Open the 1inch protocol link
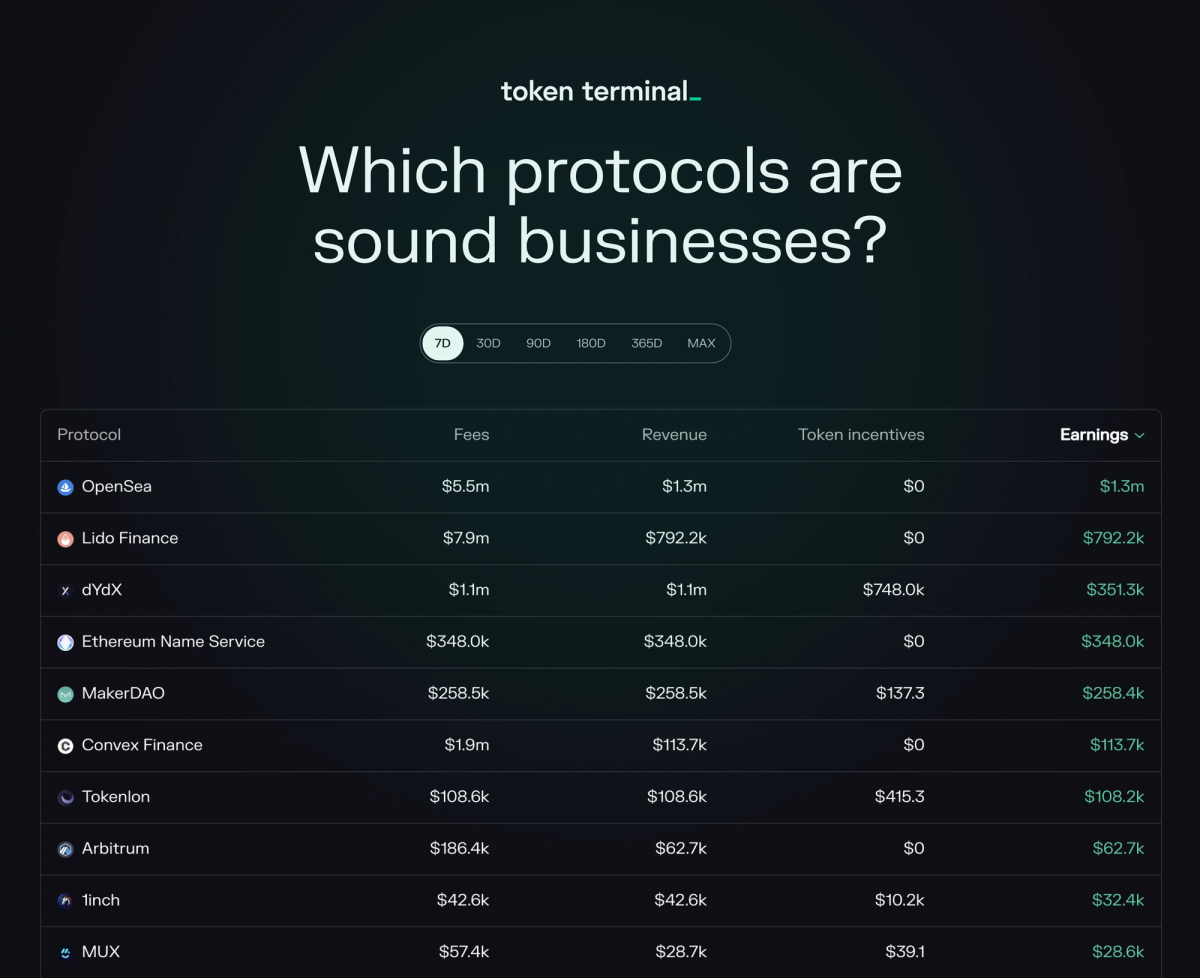 100,900
